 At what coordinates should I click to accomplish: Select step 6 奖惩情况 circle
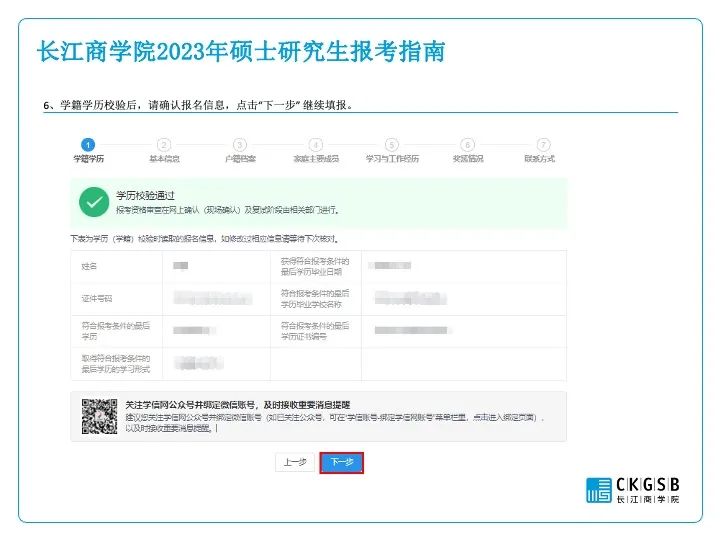pos(467,145)
